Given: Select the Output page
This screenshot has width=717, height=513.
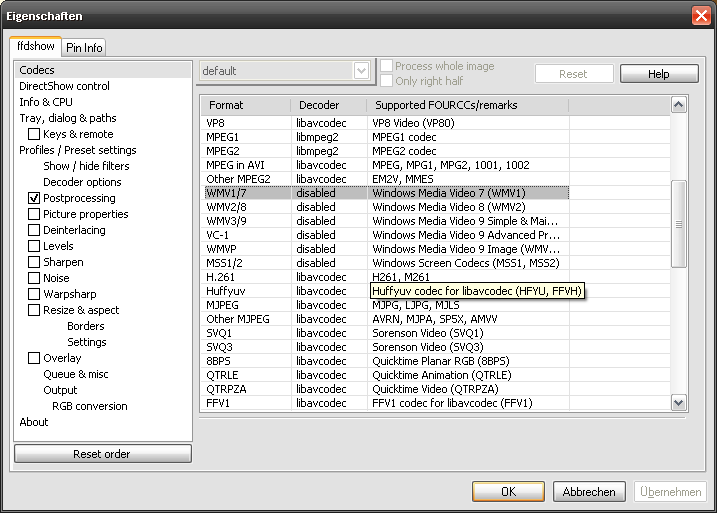Looking at the screenshot, I should click(x=60, y=390).
